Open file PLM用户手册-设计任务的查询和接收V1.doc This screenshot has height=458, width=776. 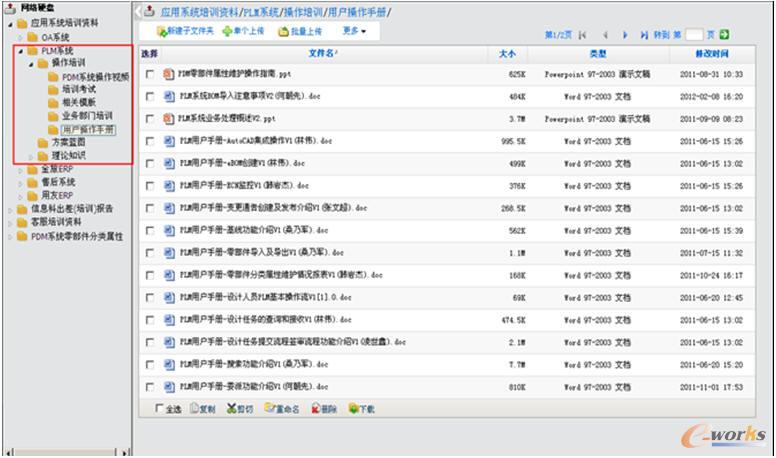[265, 320]
